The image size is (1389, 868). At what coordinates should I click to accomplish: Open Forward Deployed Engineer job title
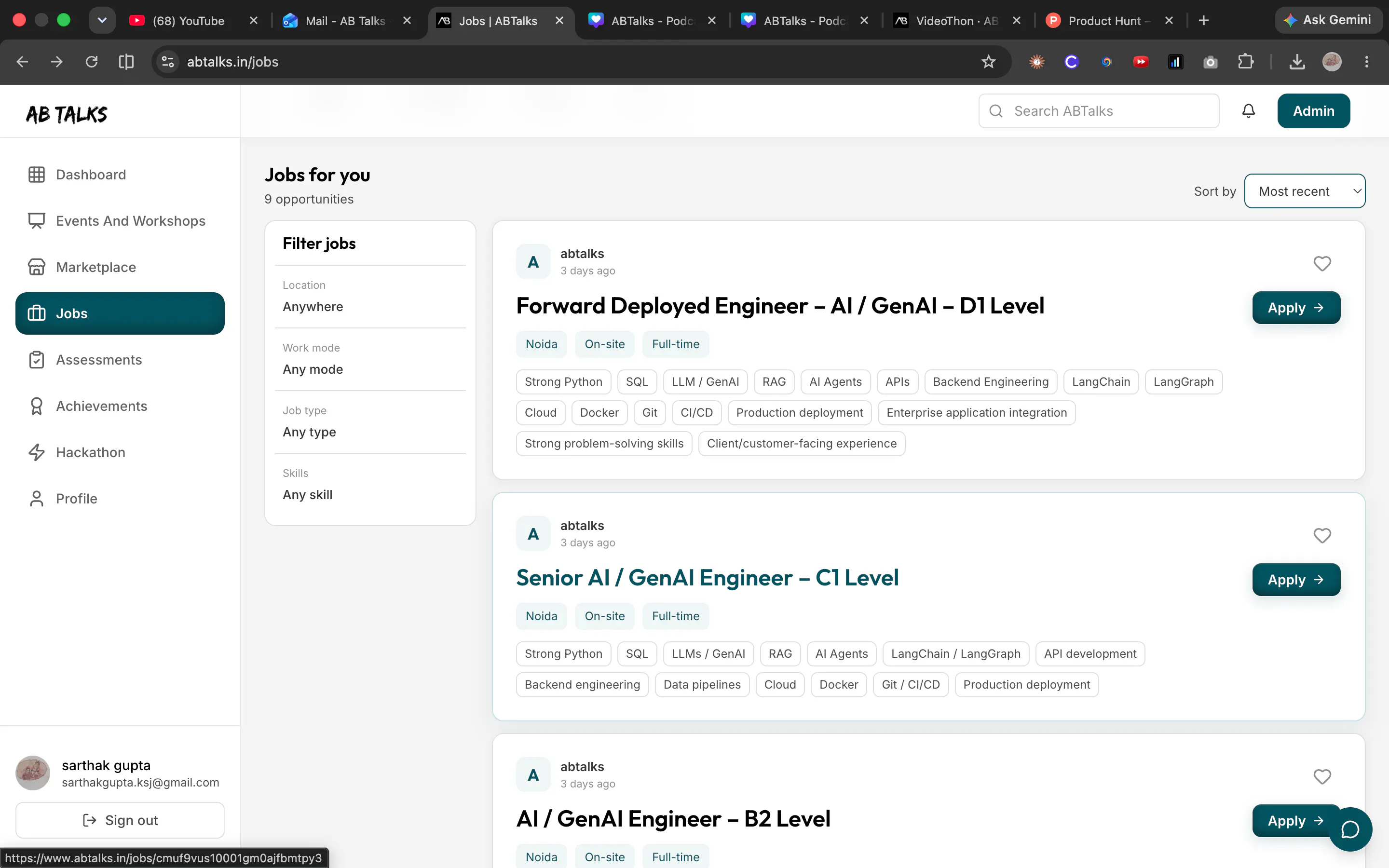(780, 305)
